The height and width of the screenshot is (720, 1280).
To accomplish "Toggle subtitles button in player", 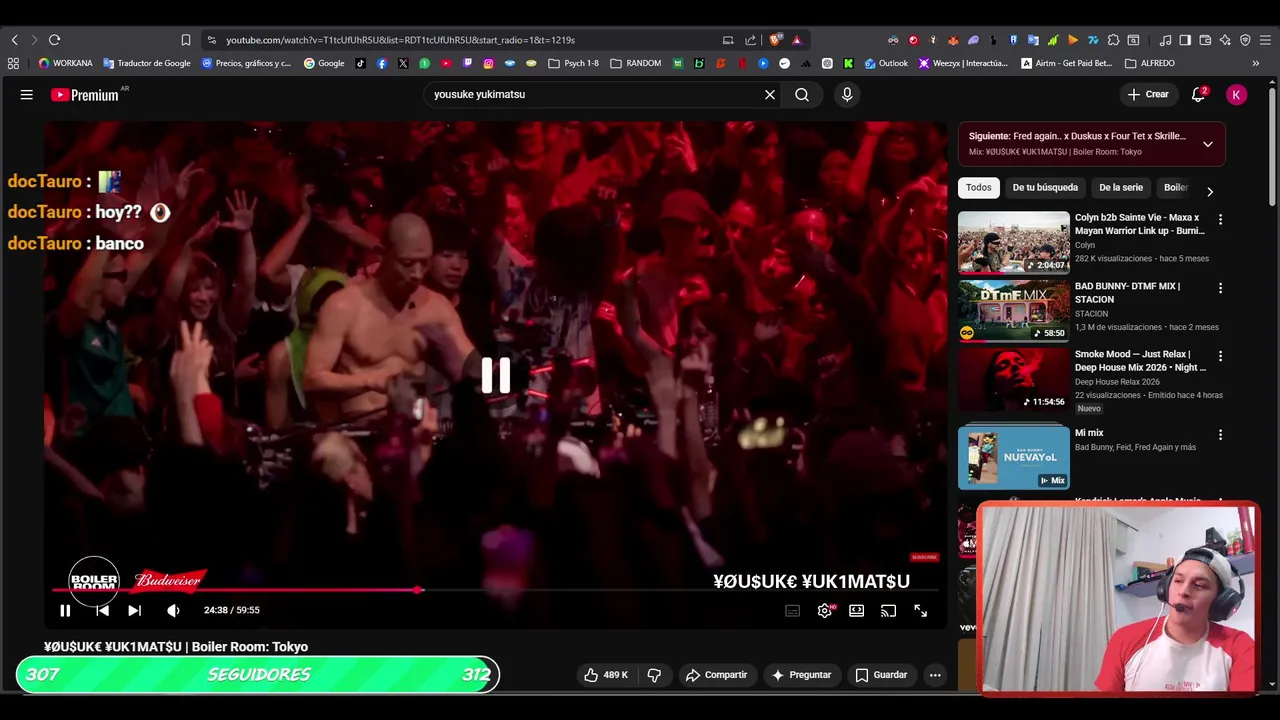I will point(793,611).
